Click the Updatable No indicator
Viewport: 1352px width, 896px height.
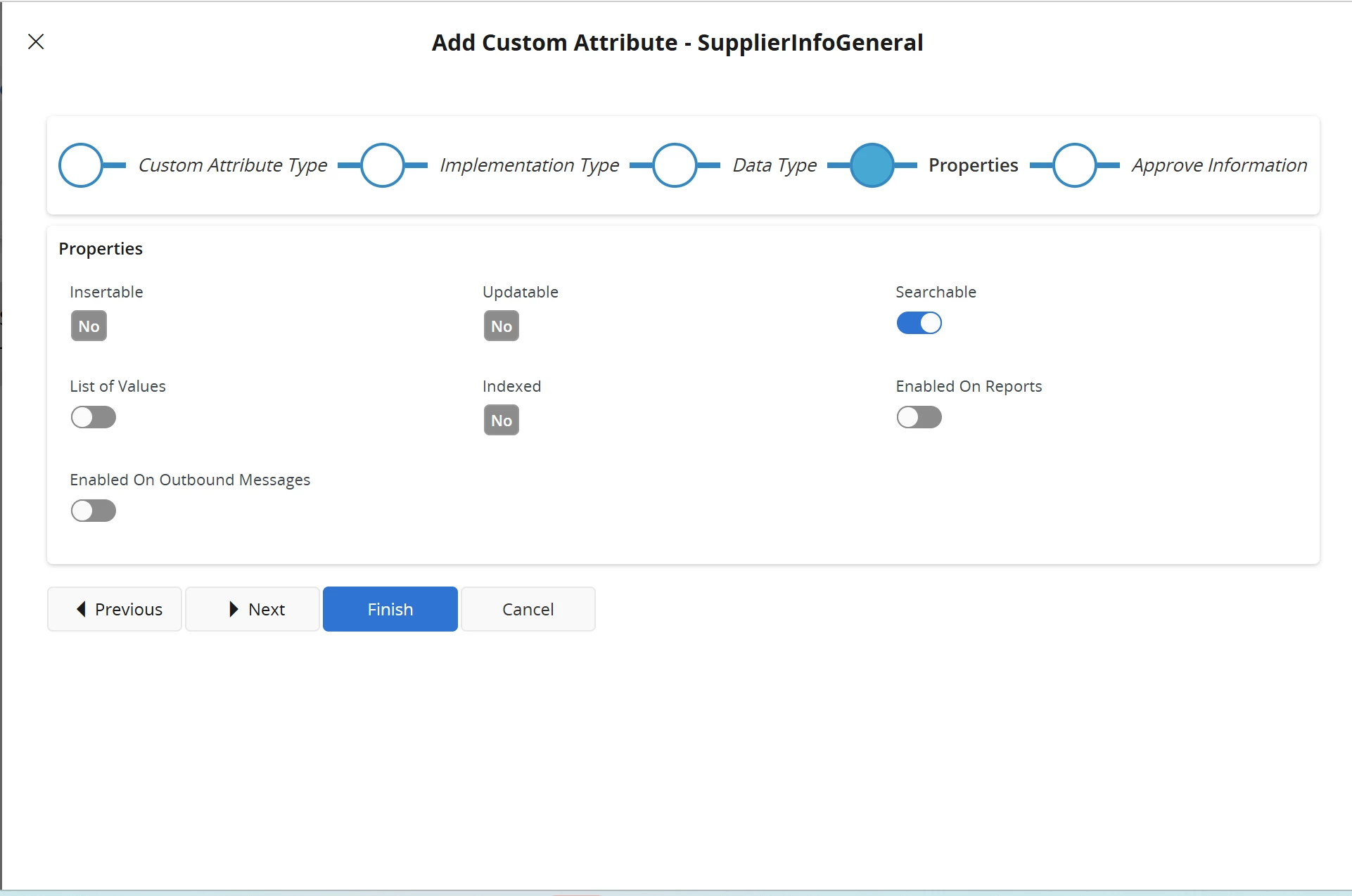pyautogui.click(x=501, y=326)
